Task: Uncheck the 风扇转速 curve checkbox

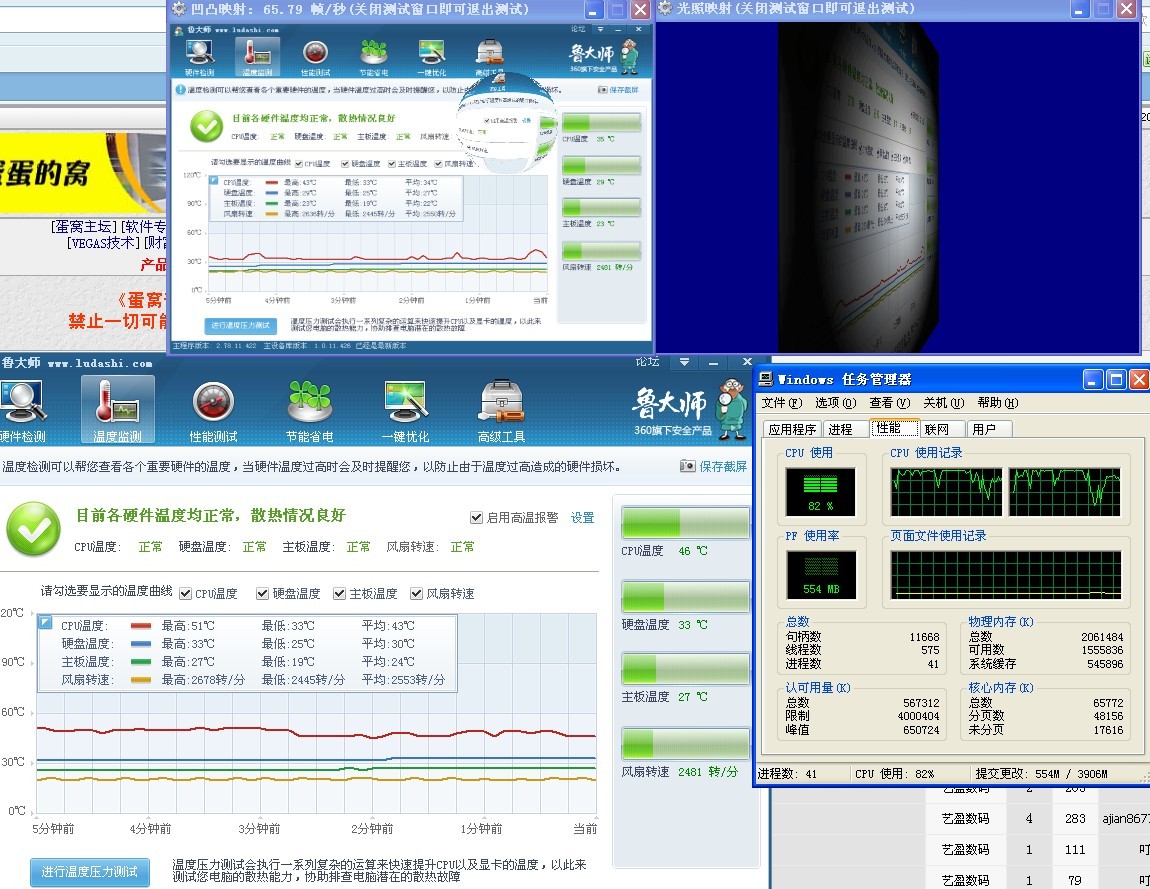Action: click(417, 593)
